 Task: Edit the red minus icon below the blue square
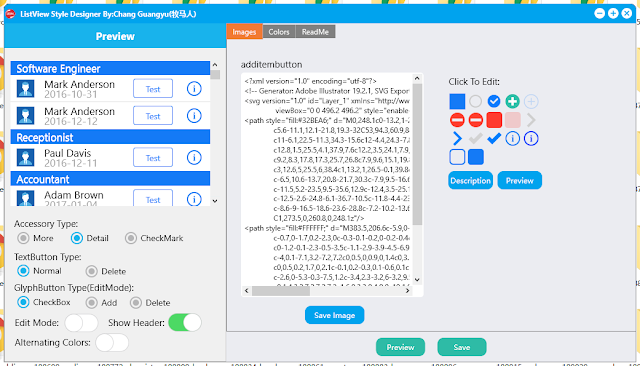click(x=457, y=120)
